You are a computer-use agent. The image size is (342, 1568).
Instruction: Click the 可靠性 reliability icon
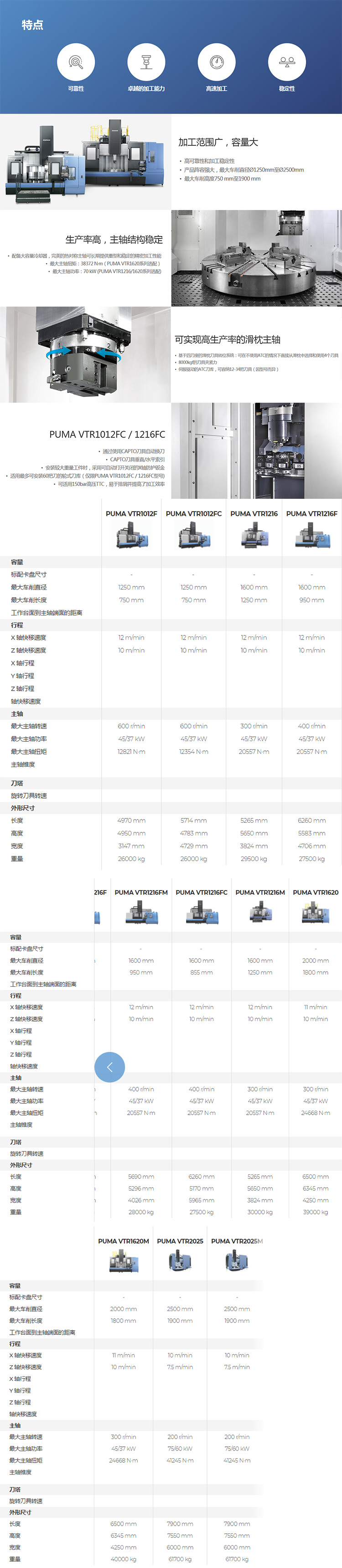pos(76,62)
